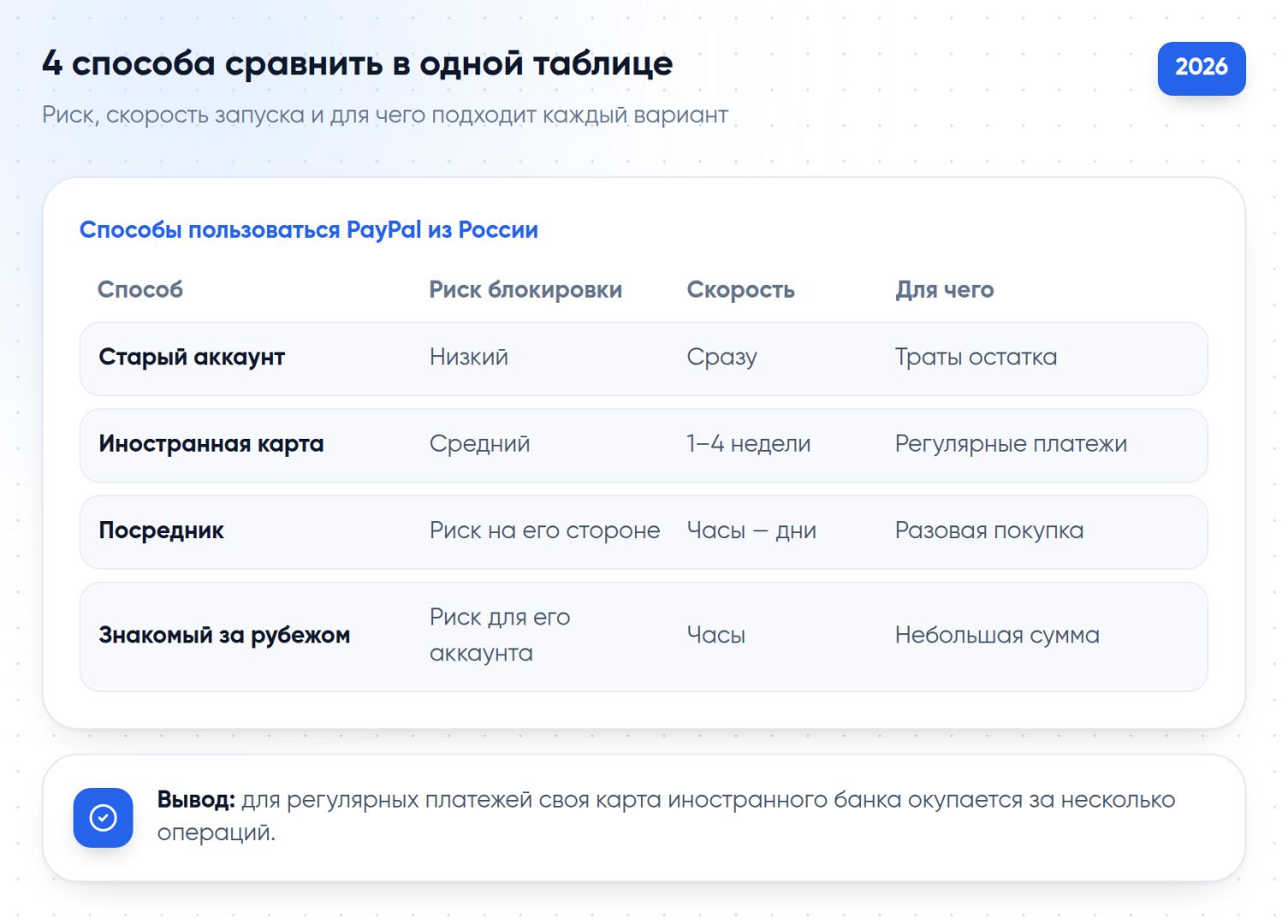Click cell 'Регулярные платежи'
This screenshot has height=924, width=1288.
click(1011, 444)
